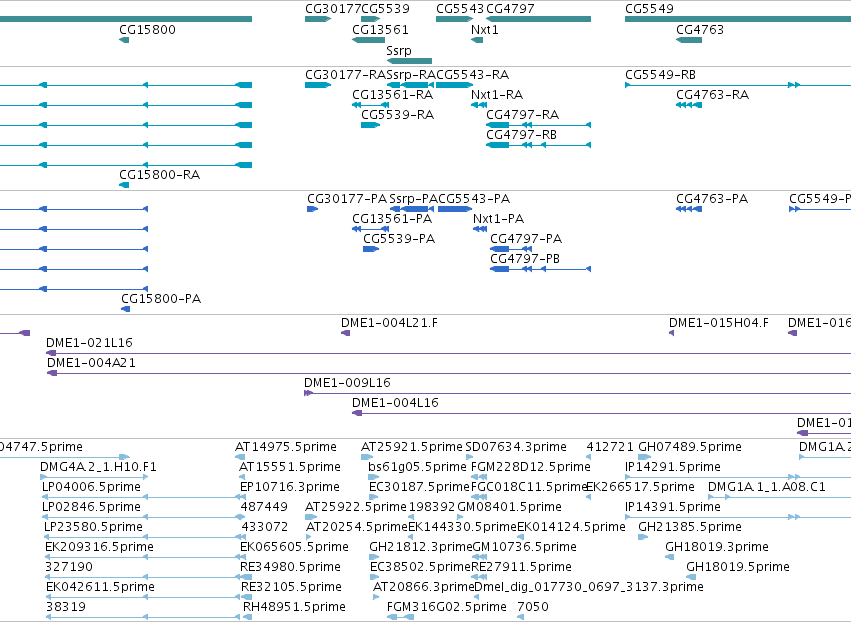Open the CG13561 gene label
This screenshot has height=622, width=851.
380,29
